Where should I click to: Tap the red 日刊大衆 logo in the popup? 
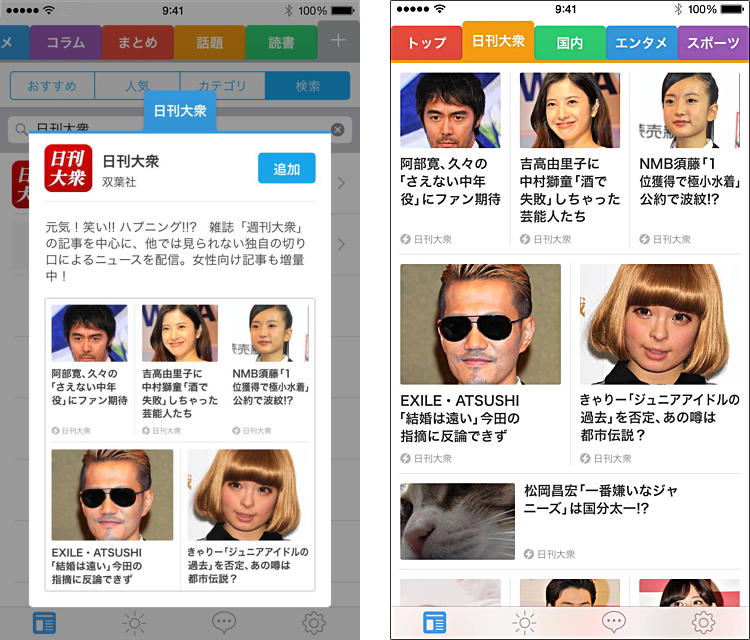click(x=68, y=168)
